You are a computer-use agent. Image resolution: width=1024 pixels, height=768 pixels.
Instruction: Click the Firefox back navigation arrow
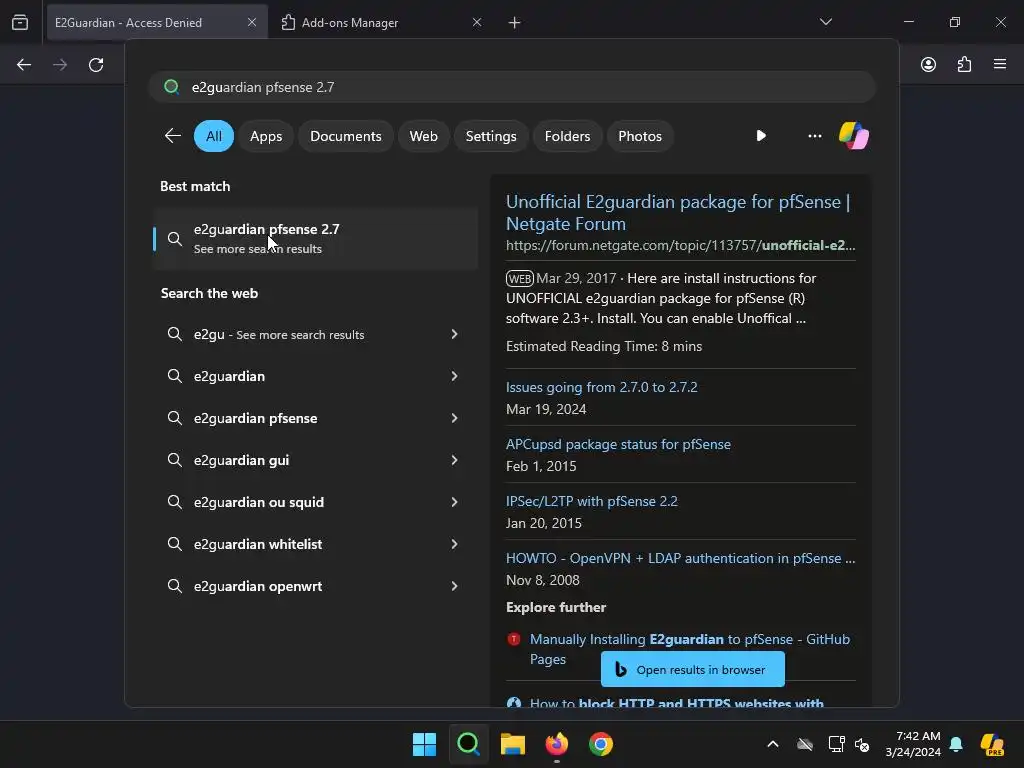tap(24, 65)
